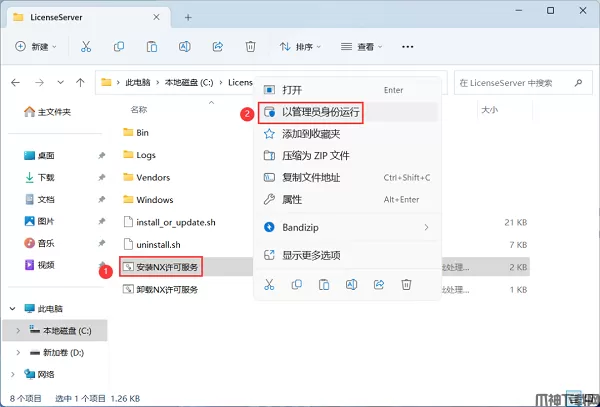Click the Copy icon in the top toolbar
This screenshot has height=407, width=600.
[119, 47]
